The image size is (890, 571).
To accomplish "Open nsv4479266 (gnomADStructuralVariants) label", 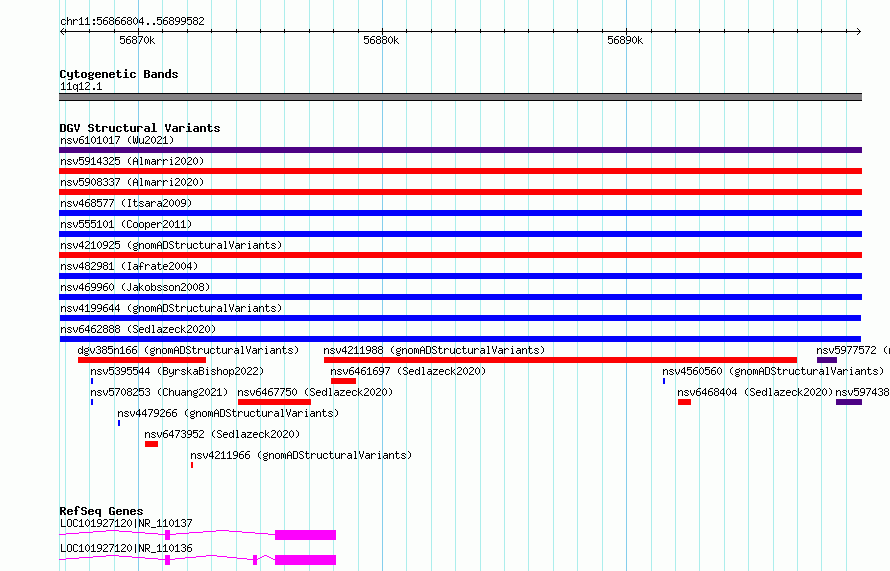I will pyautogui.click(x=228, y=413).
